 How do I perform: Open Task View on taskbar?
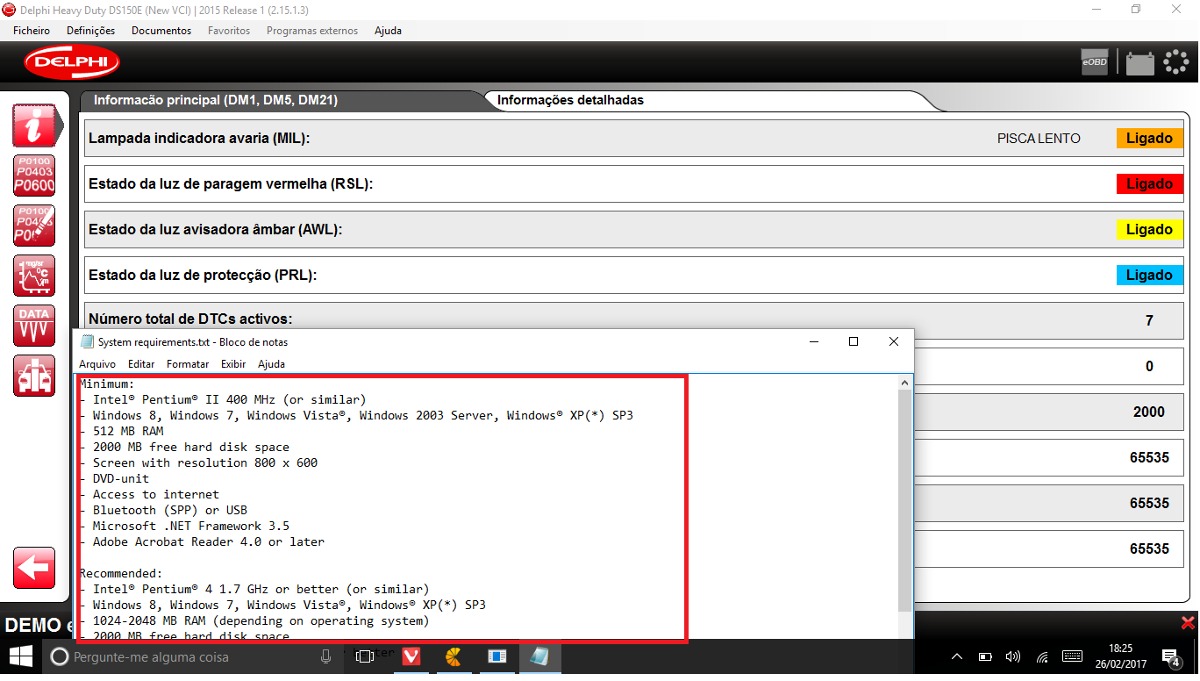pyautogui.click(x=365, y=657)
